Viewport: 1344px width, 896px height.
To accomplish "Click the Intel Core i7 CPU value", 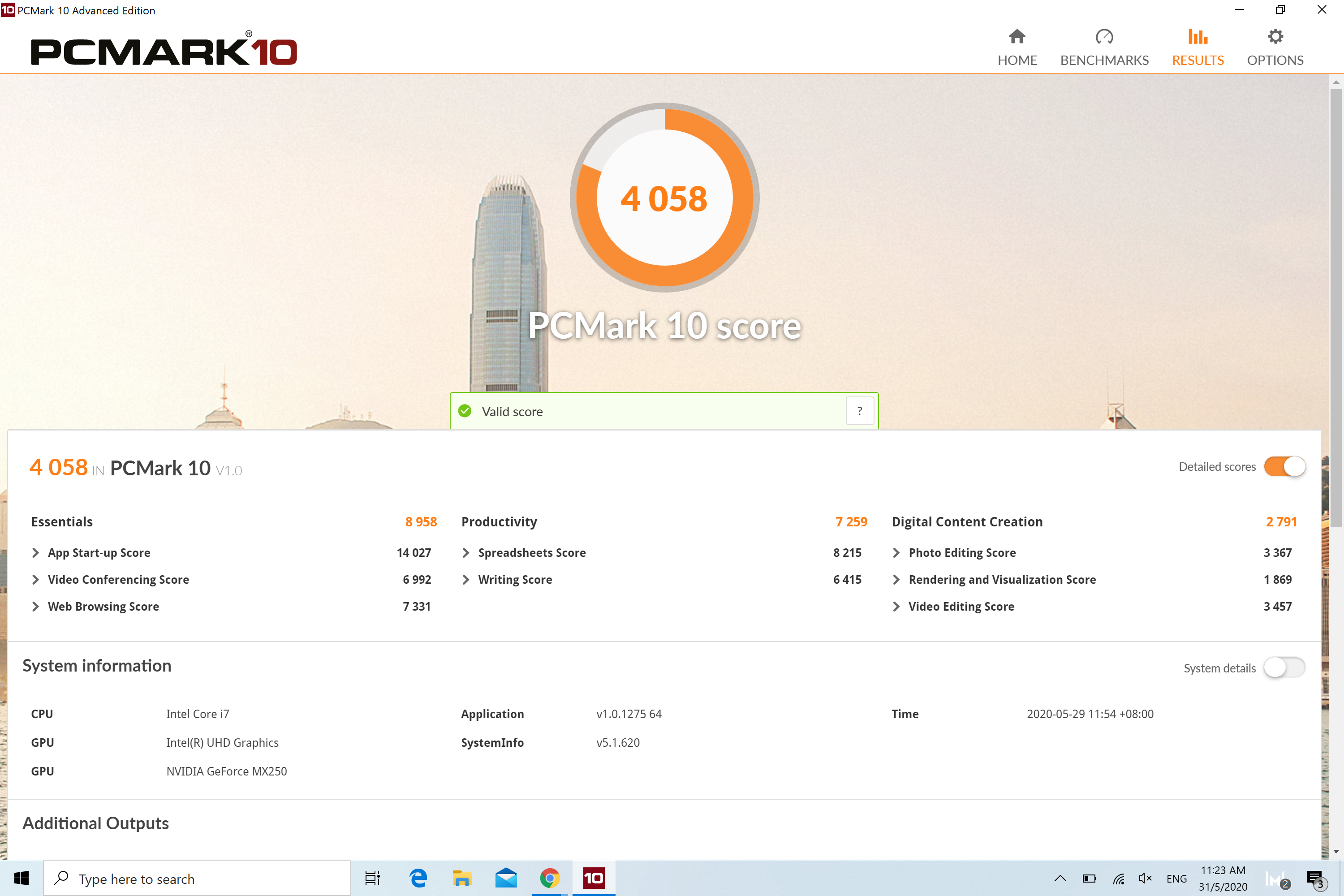I will (198, 714).
